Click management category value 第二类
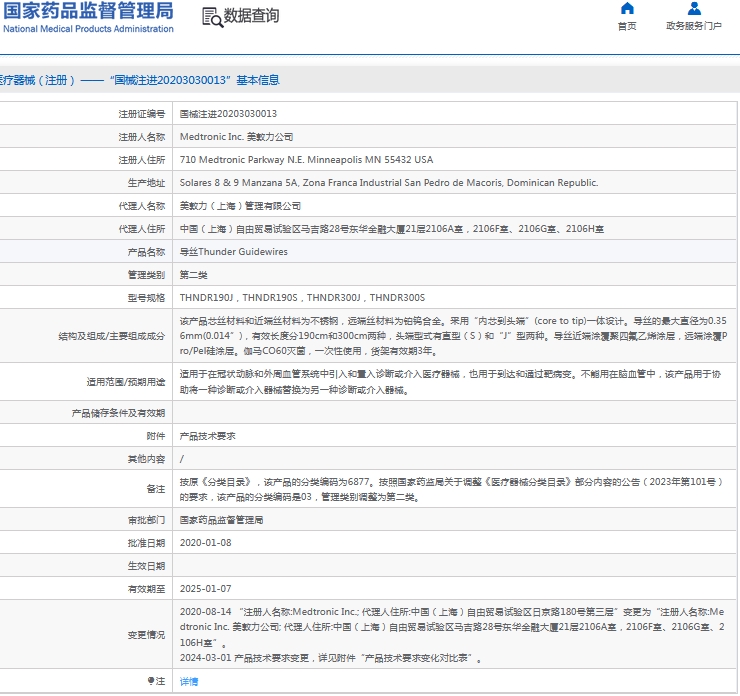740x696 pixels. (x=193, y=275)
